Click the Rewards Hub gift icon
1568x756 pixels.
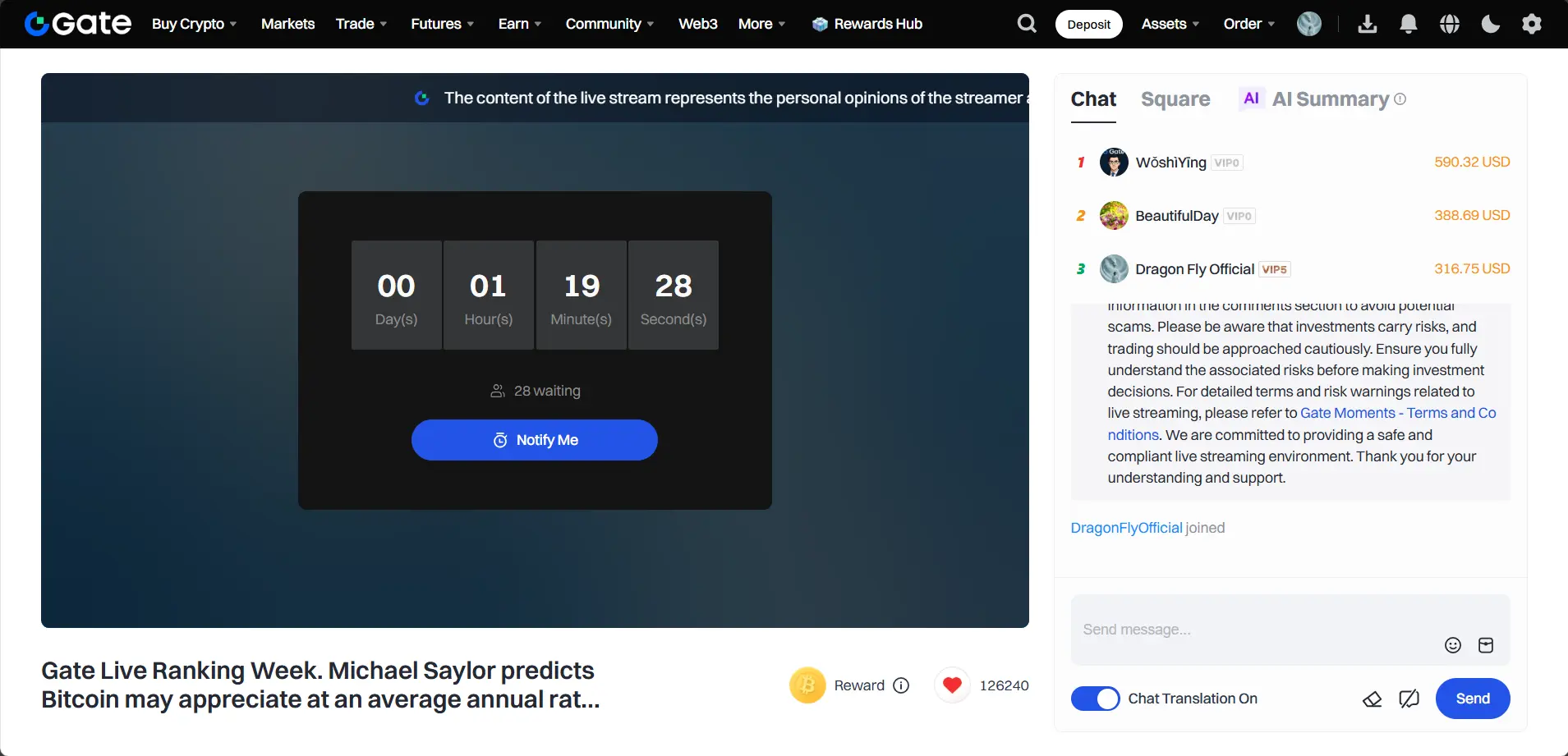(x=820, y=25)
